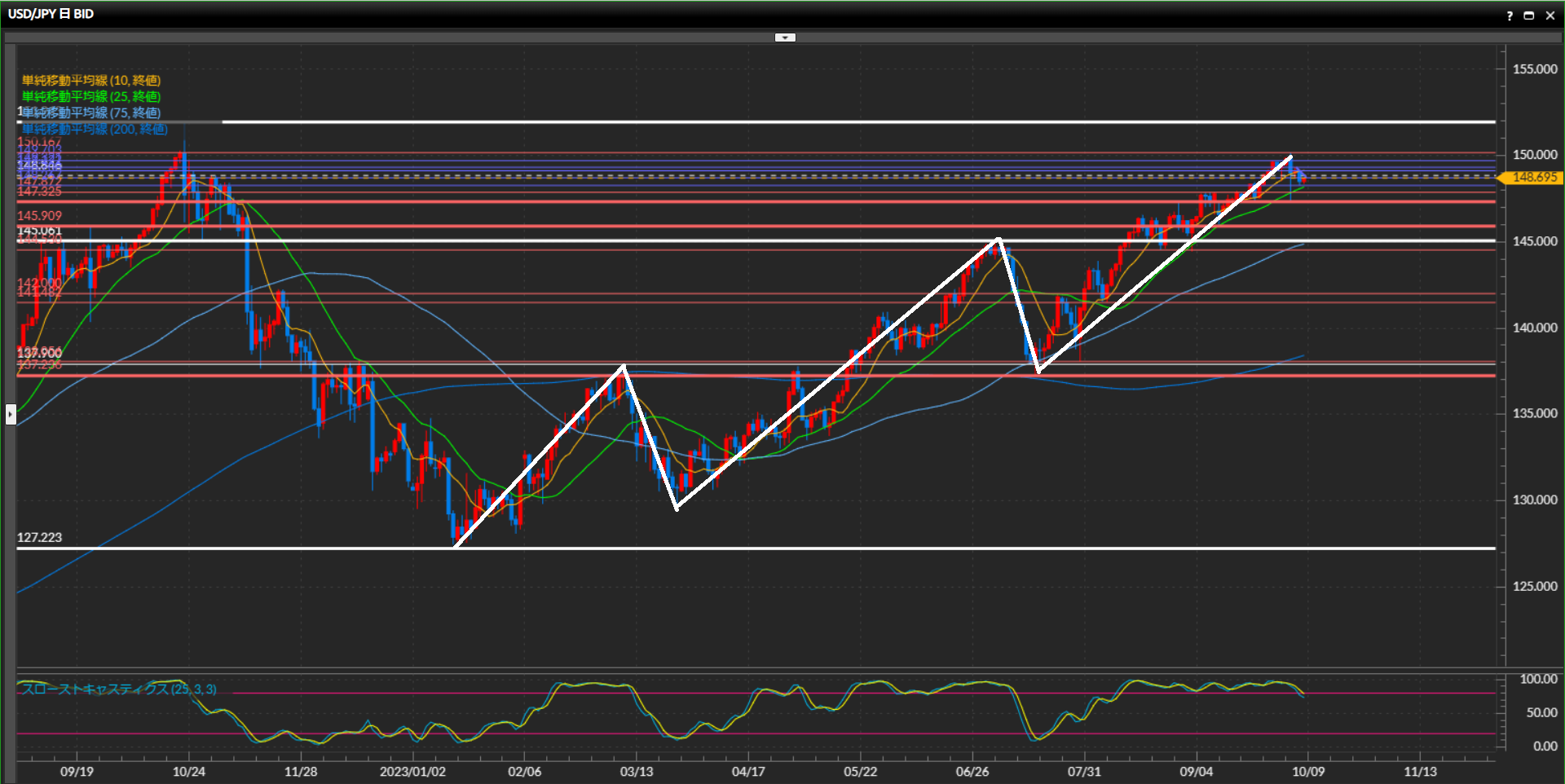
Task: Expand the left side panel arrow
Action: point(11,414)
